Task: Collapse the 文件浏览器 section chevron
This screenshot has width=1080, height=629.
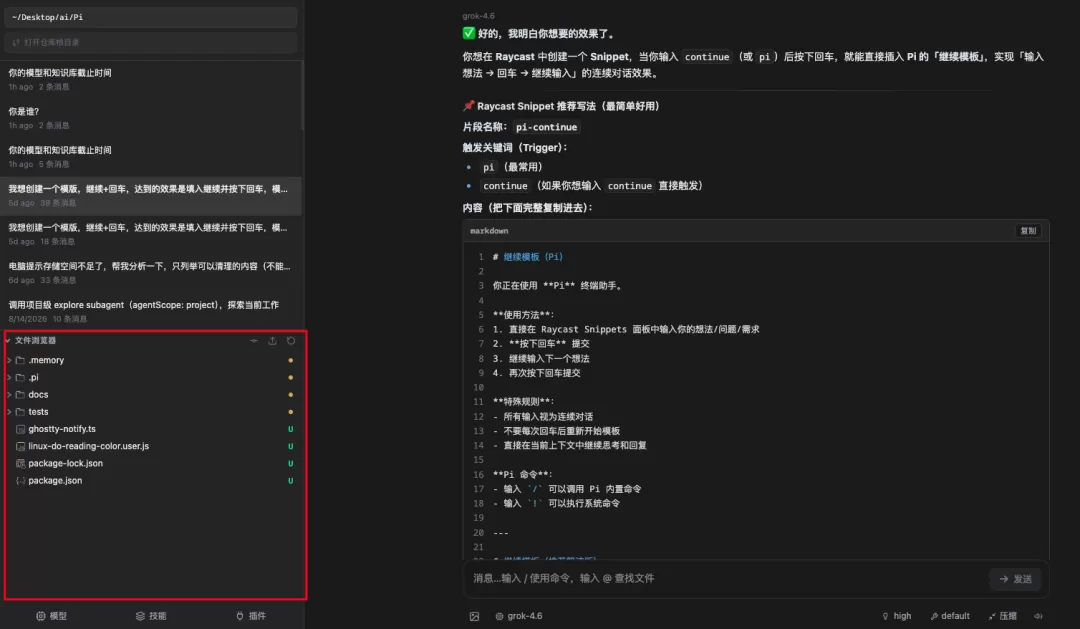Action: (x=8, y=341)
